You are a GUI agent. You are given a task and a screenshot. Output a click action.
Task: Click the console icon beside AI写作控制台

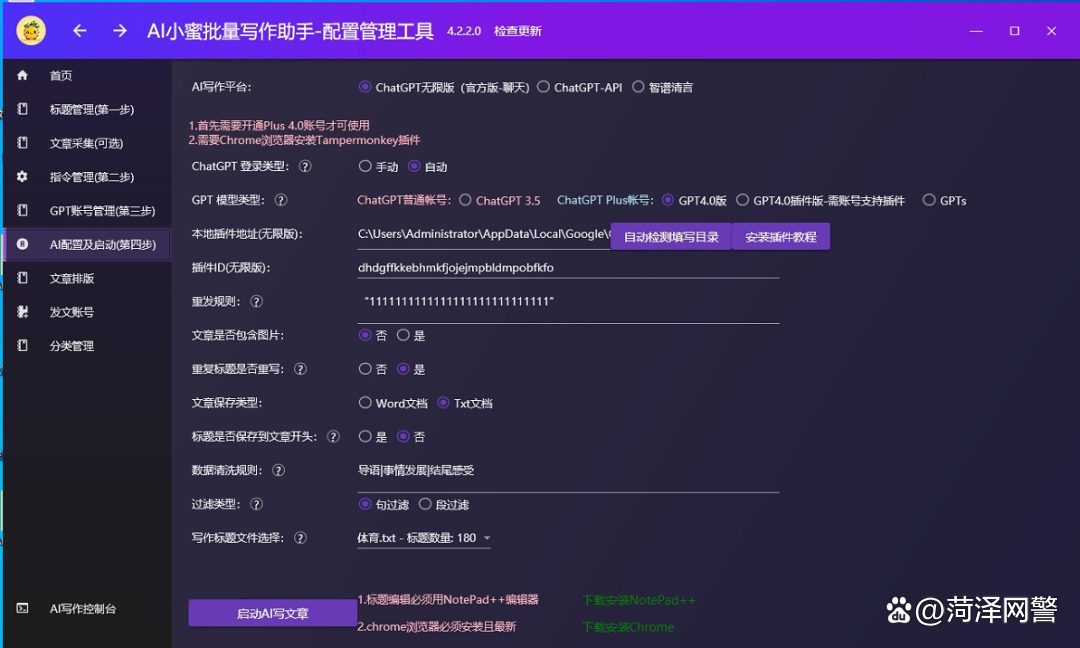tap(23, 608)
